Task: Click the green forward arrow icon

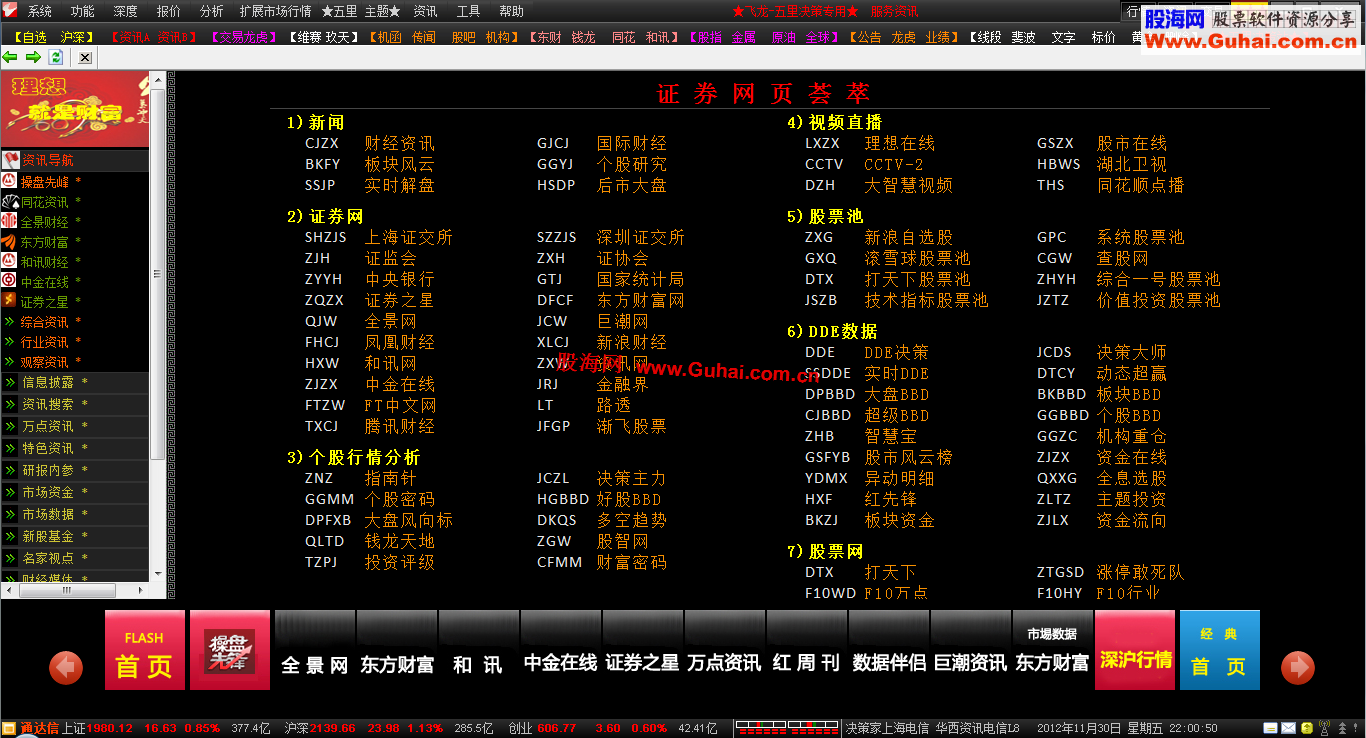Action: [x=34, y=57]
